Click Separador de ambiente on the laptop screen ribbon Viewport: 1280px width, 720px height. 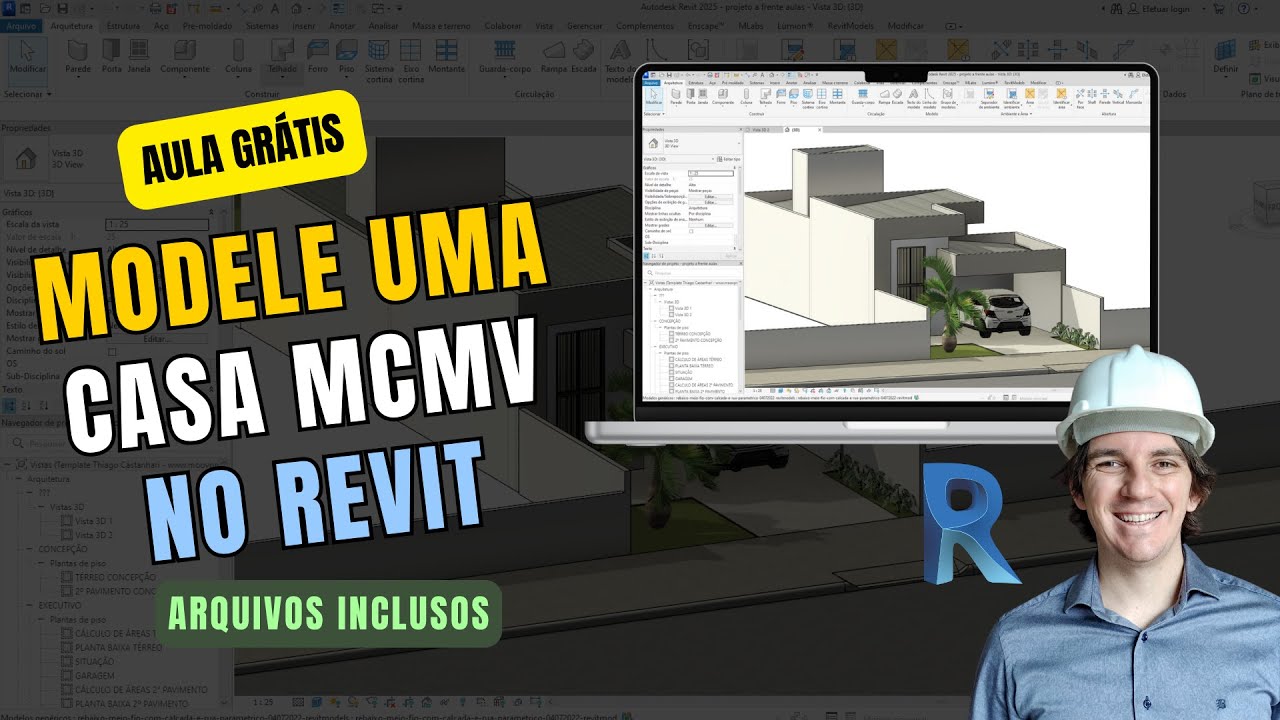pos(989,98)
